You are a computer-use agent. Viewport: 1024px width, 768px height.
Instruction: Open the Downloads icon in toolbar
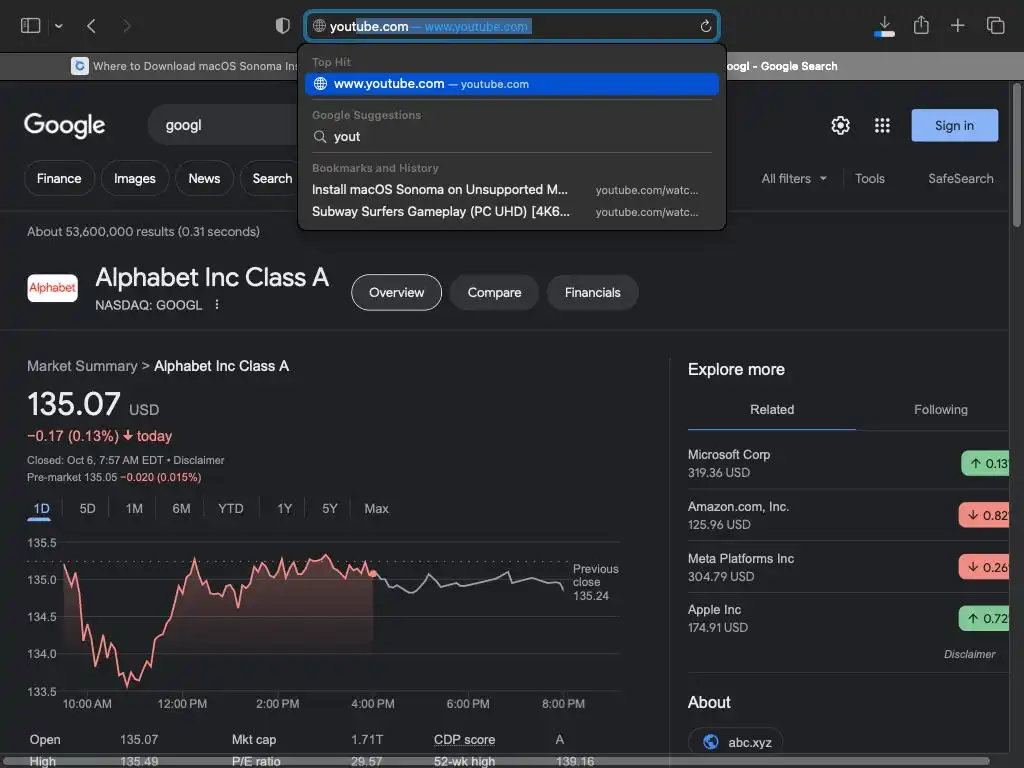tap(884, 26)
